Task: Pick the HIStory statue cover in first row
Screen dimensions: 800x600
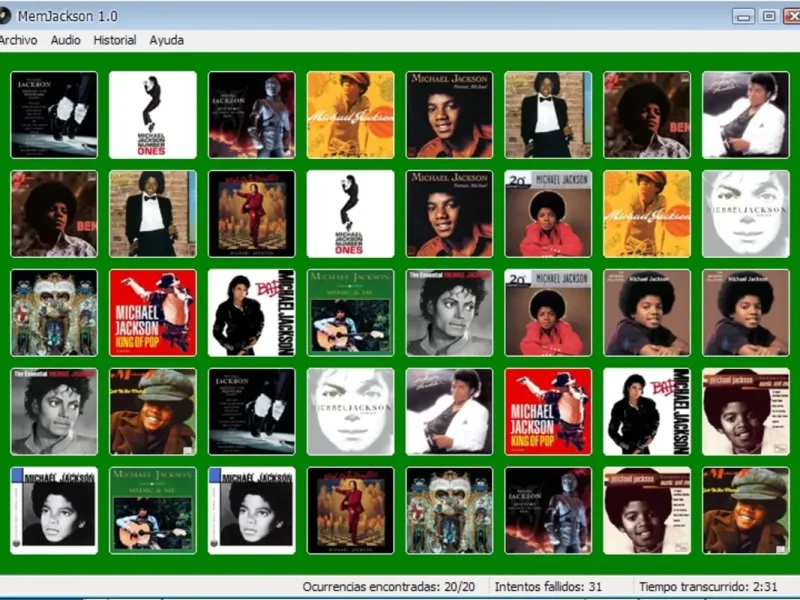Action: tap(252, 115)
